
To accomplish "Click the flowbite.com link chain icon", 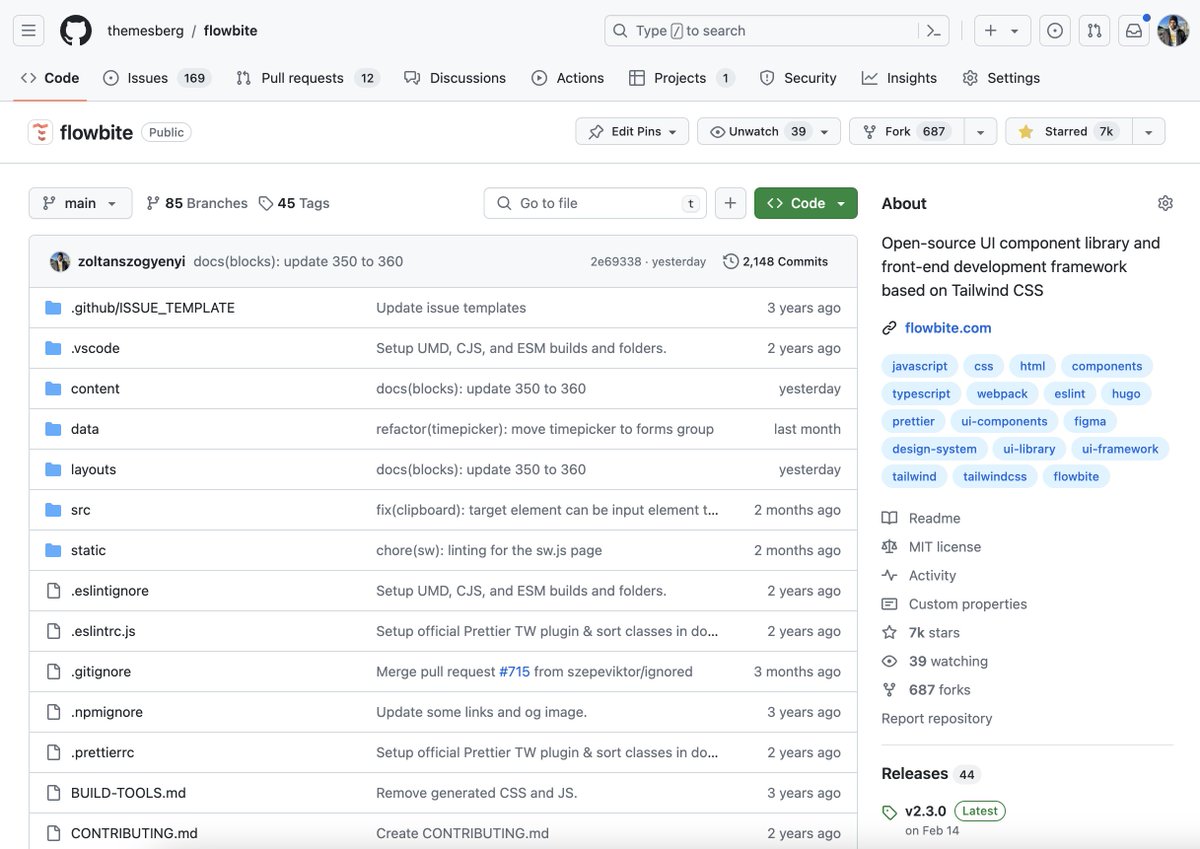I will (889, 328).
